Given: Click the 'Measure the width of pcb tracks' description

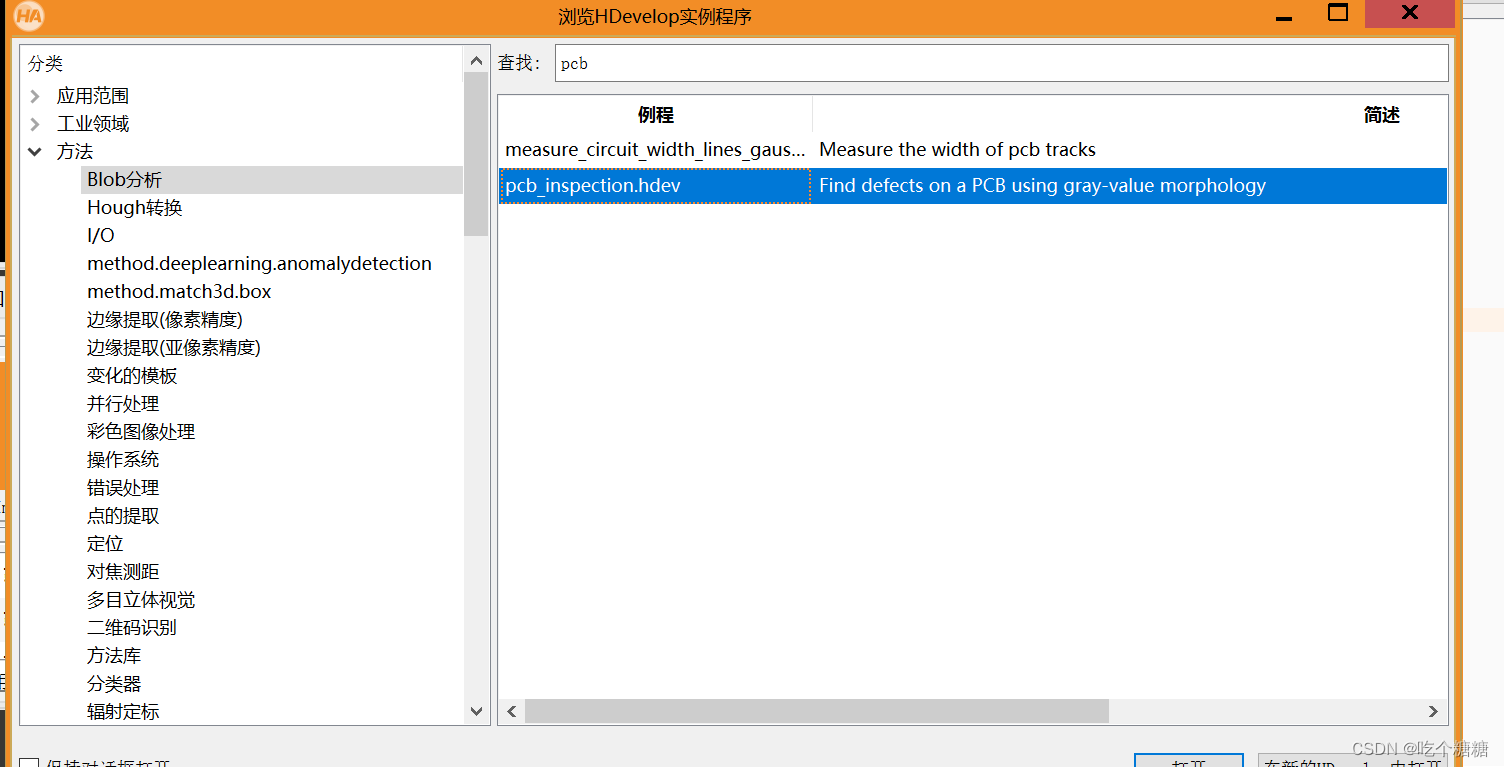Looking at the screenshot, I should [x=957, y=150].
